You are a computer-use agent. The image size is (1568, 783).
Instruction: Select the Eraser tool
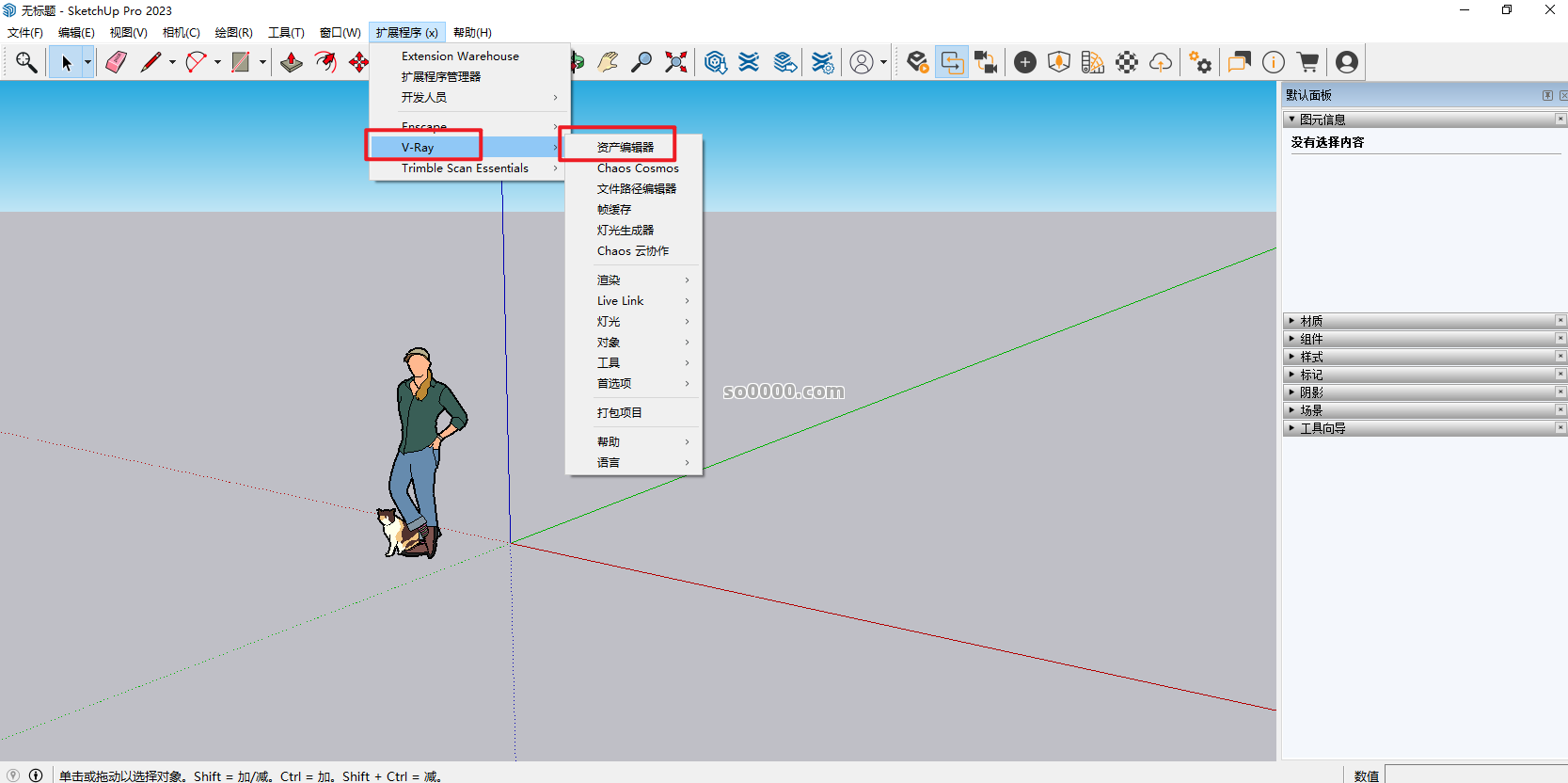[x=117, y=62]
